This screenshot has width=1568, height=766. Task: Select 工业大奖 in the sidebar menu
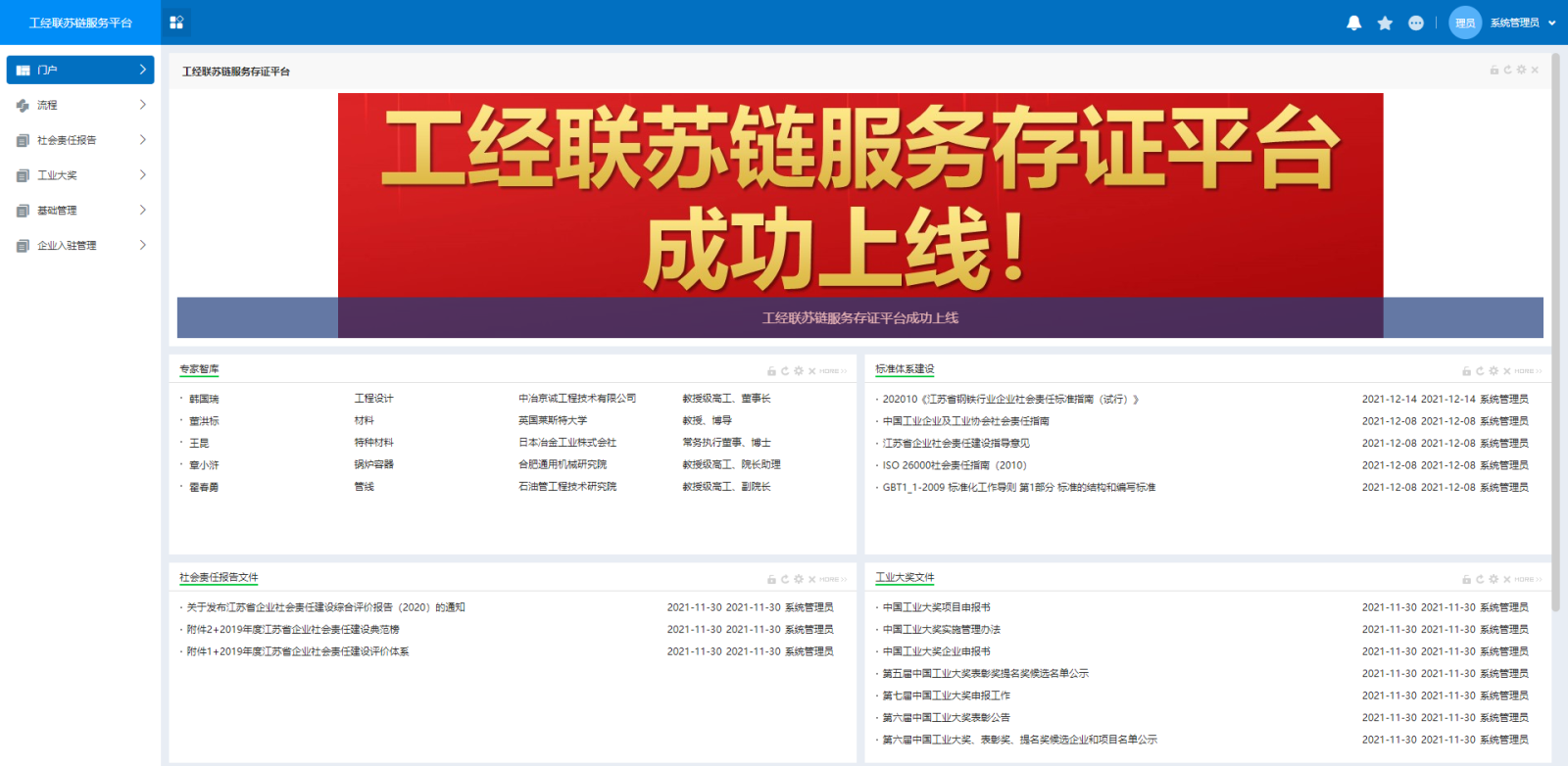click(x=80, y=175)
